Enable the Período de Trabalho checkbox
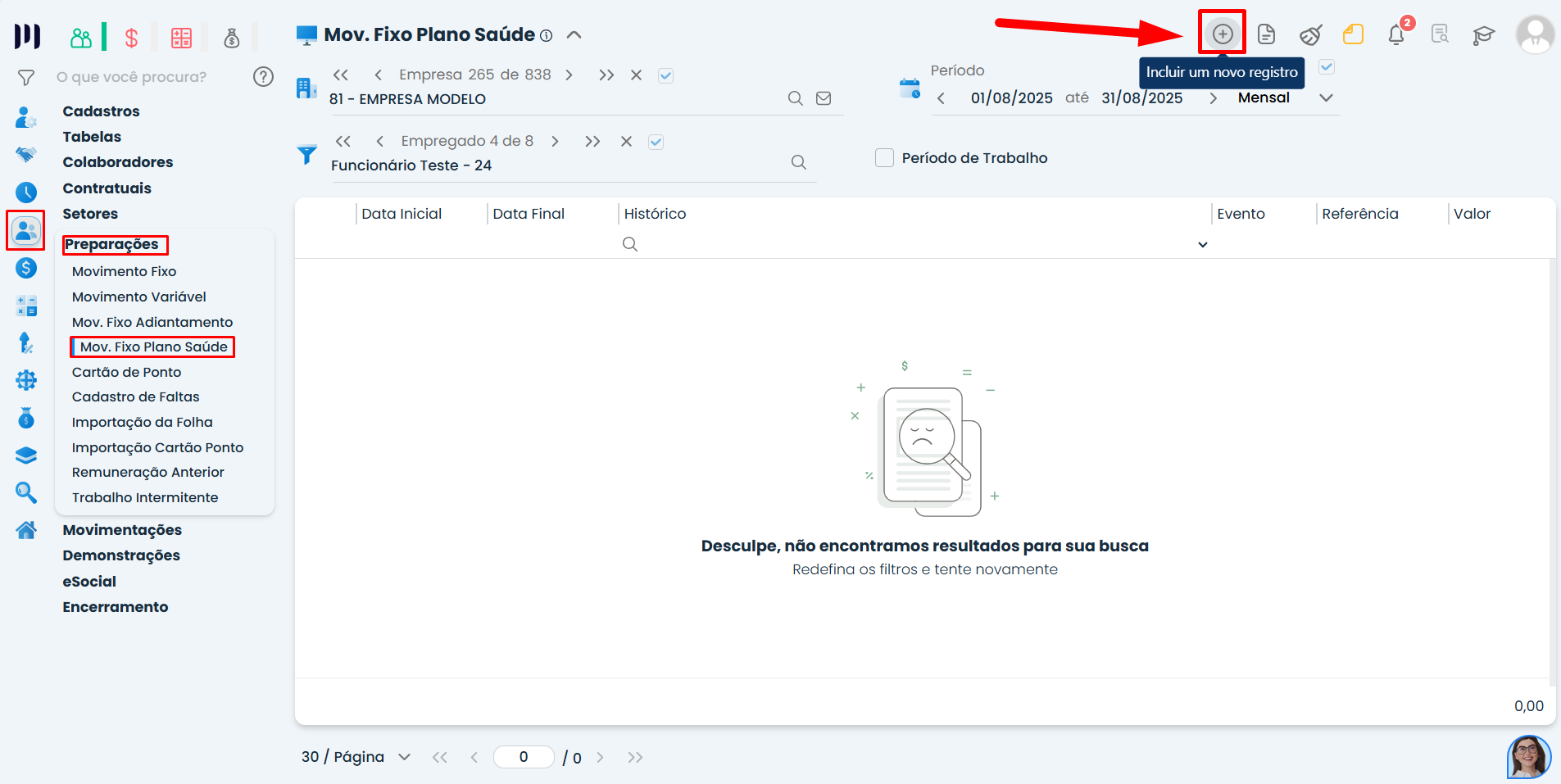Image resolution: width=1561 pixels, height=784 pixels. 884,157
